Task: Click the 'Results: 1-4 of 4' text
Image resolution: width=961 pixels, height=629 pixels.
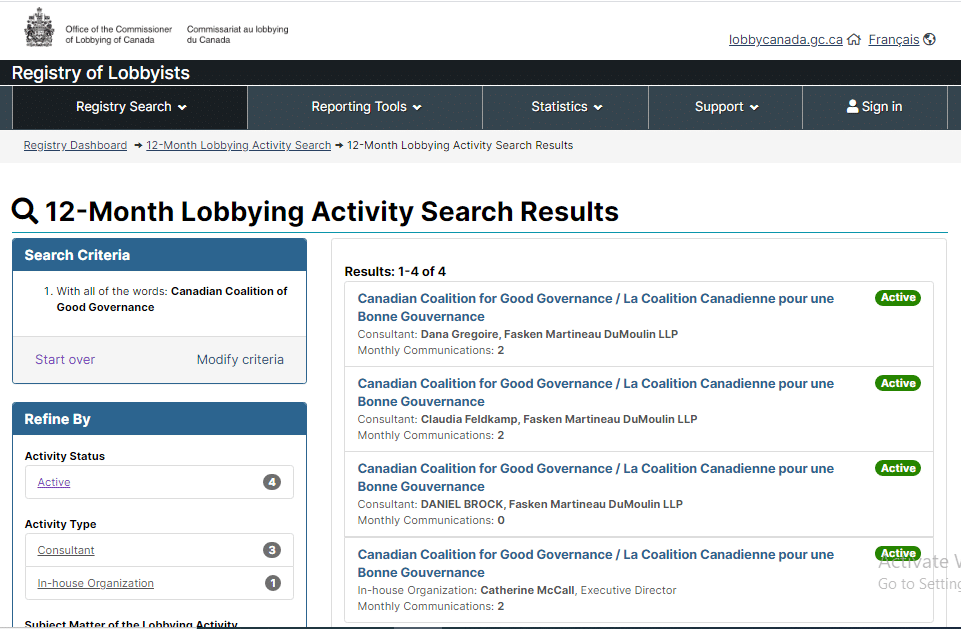Action: coord(395,272)
